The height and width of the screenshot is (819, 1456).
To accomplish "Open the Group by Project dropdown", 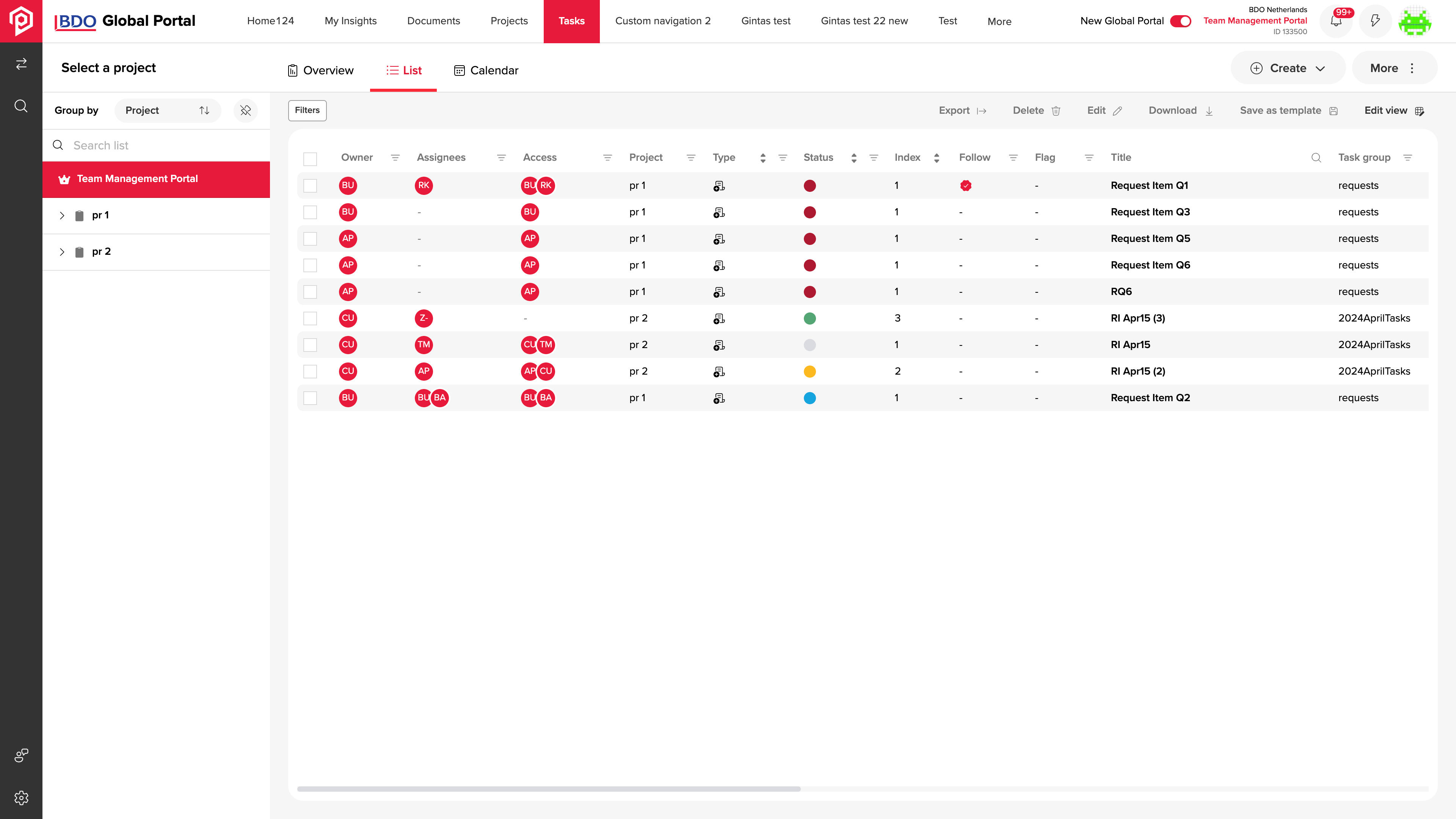I will (167, 110).
